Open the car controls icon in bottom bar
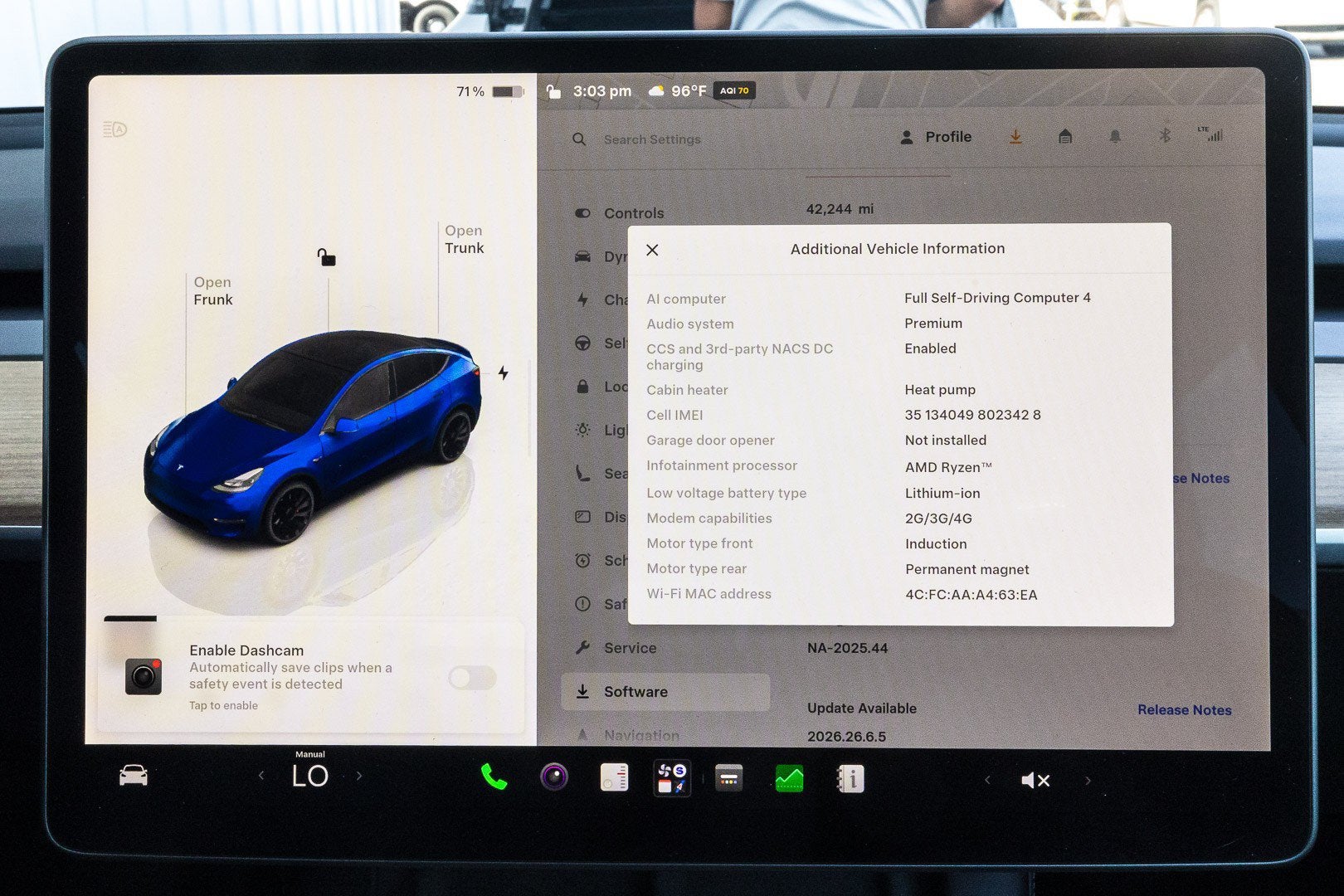 tap(134, 777)
